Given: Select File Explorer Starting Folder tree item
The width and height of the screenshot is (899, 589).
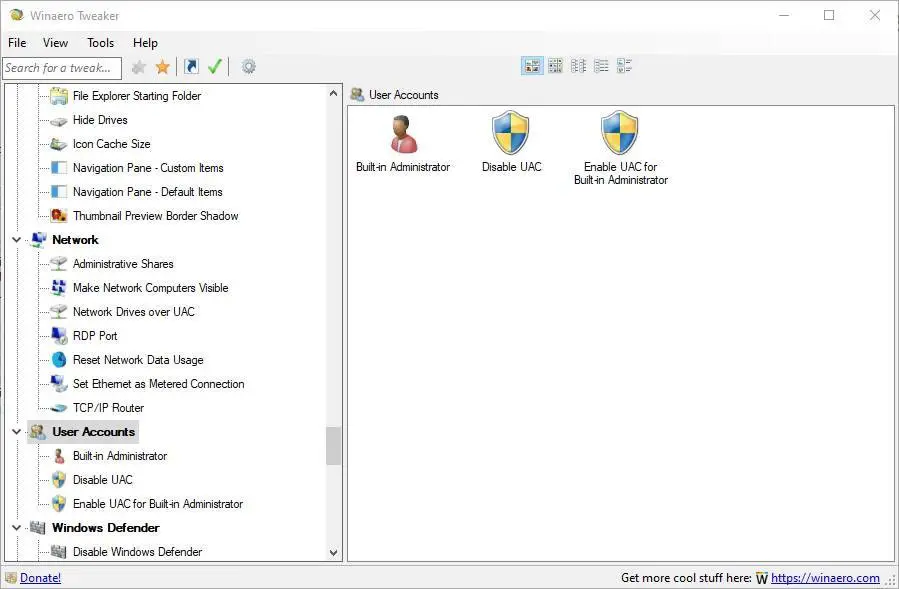Looking at the screenshot, I should tap(136, 96).
